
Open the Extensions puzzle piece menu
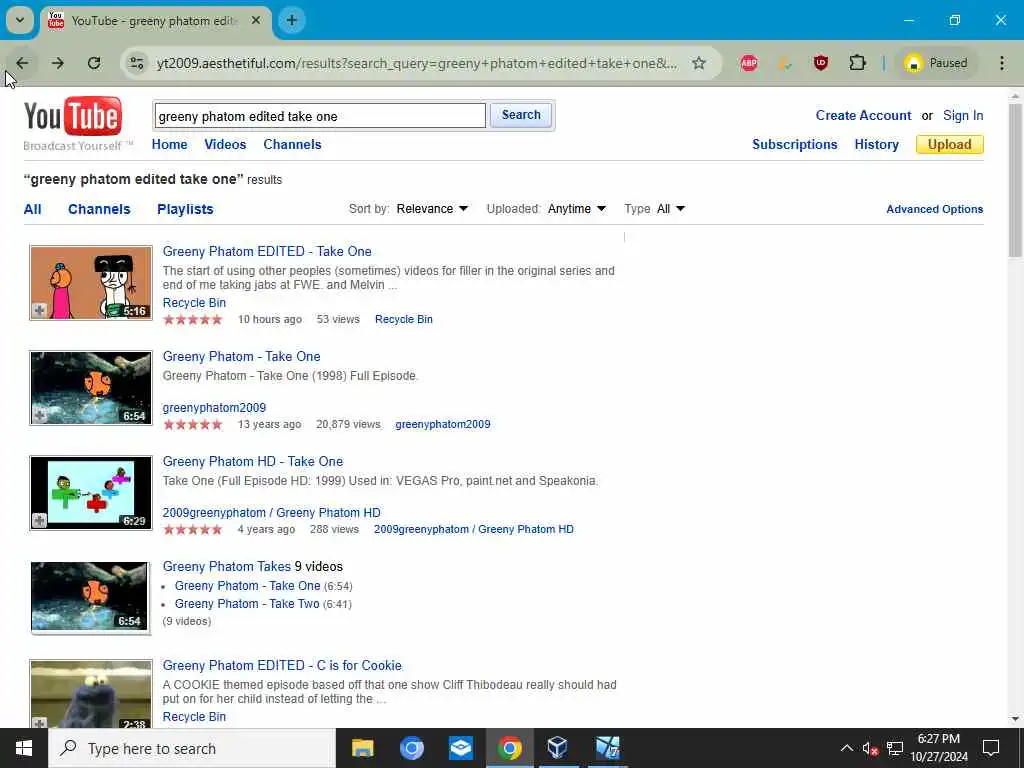[857, 63]
